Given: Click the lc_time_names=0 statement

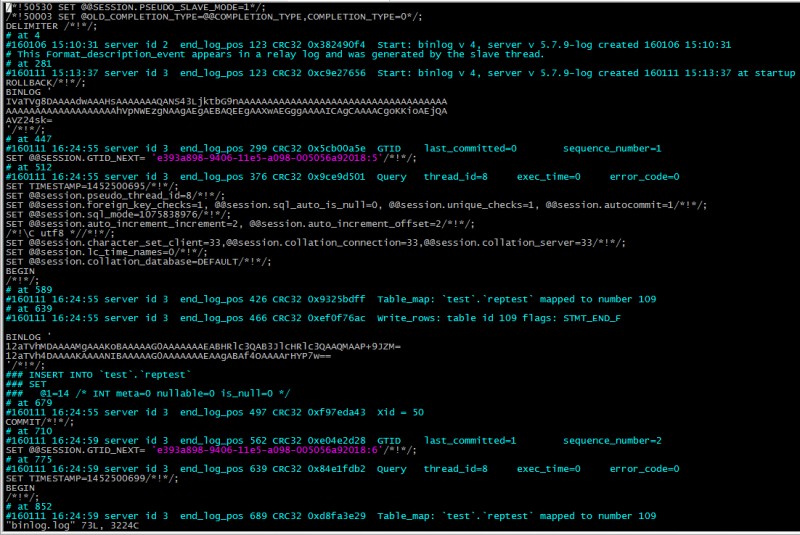Looking at the screenshot, I should pos(106,252).
